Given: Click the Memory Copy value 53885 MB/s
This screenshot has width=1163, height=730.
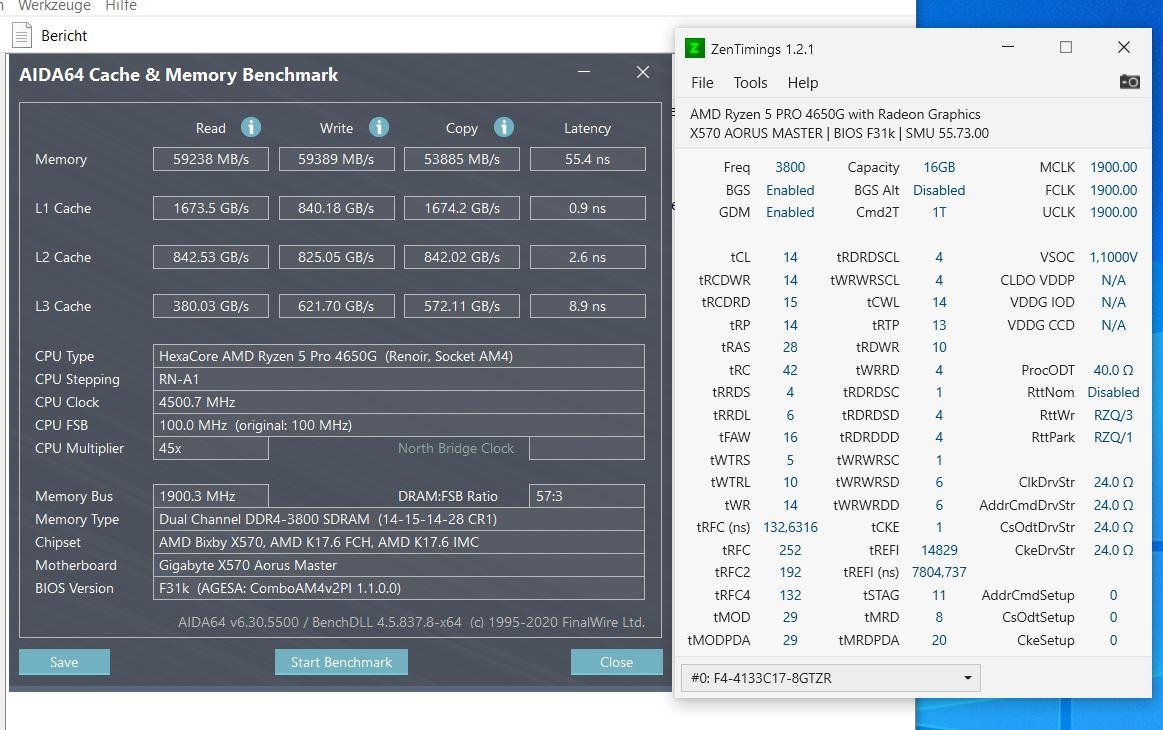Looking at the screenshot, I should tap(461, 159).
